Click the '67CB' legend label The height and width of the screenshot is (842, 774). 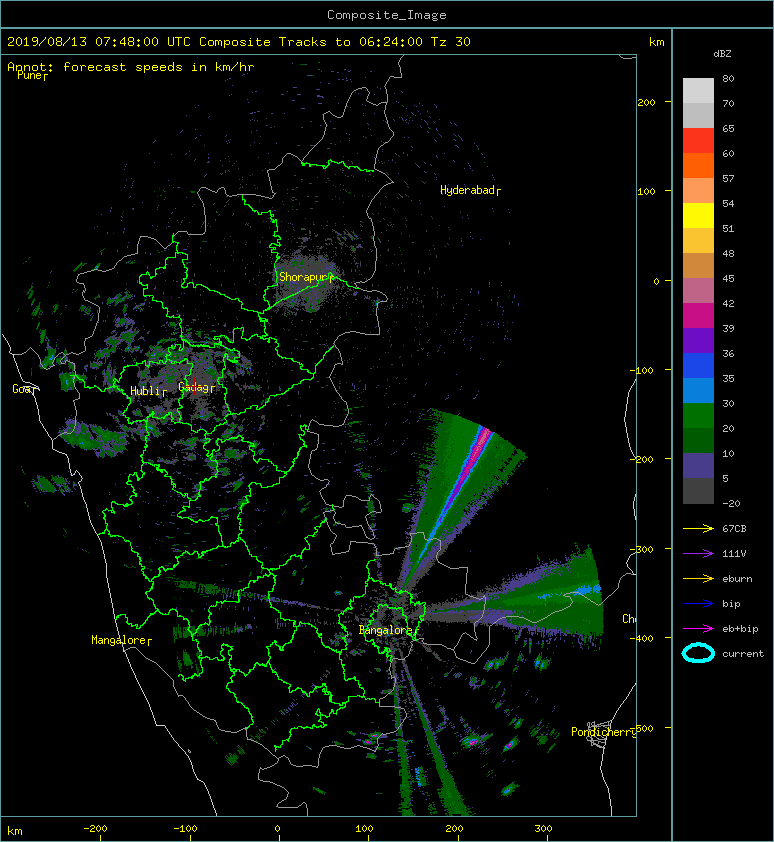coord(734,529)
